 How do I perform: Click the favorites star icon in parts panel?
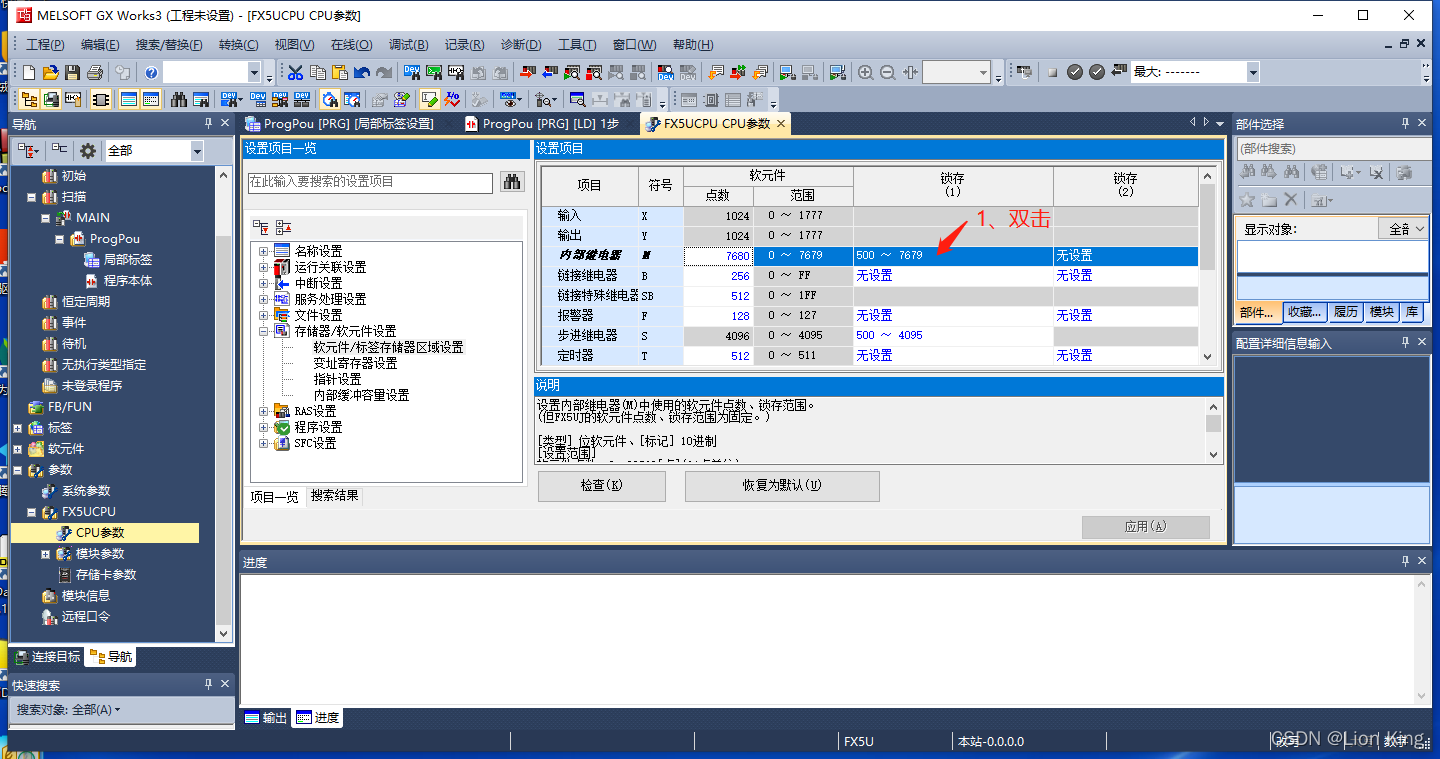point(1247,200)
